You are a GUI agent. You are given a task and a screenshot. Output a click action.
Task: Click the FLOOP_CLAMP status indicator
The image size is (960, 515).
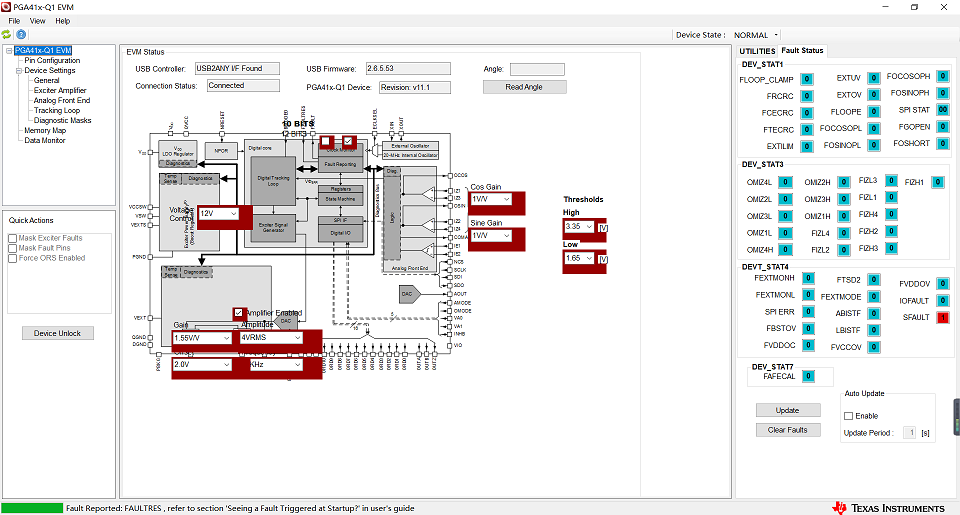point(807,80)
